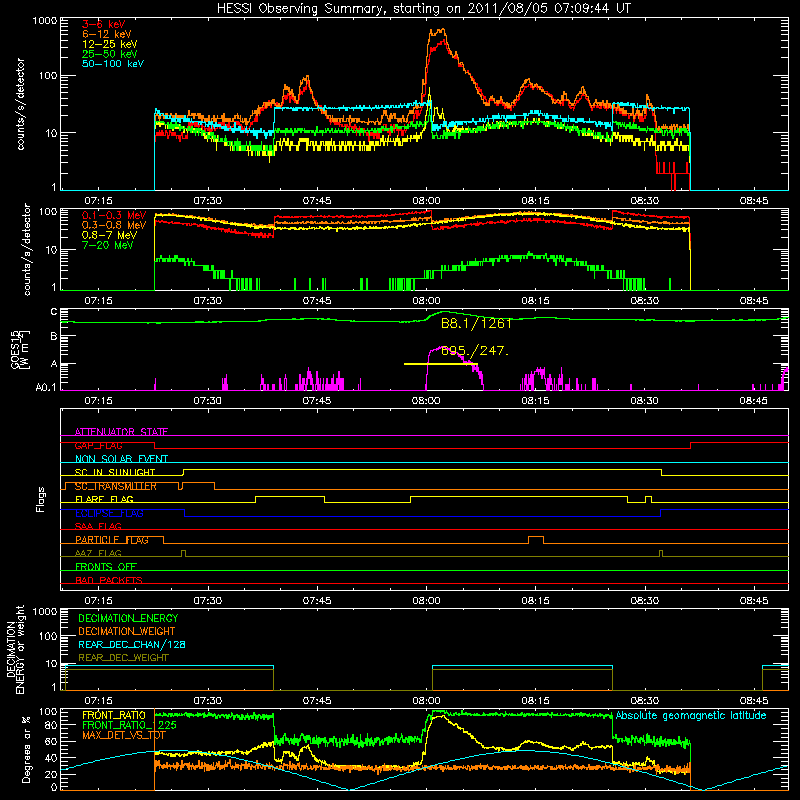
Task: Click the GOES15 y-axis label
Action: pyautogui.click(x=20, y=350)
